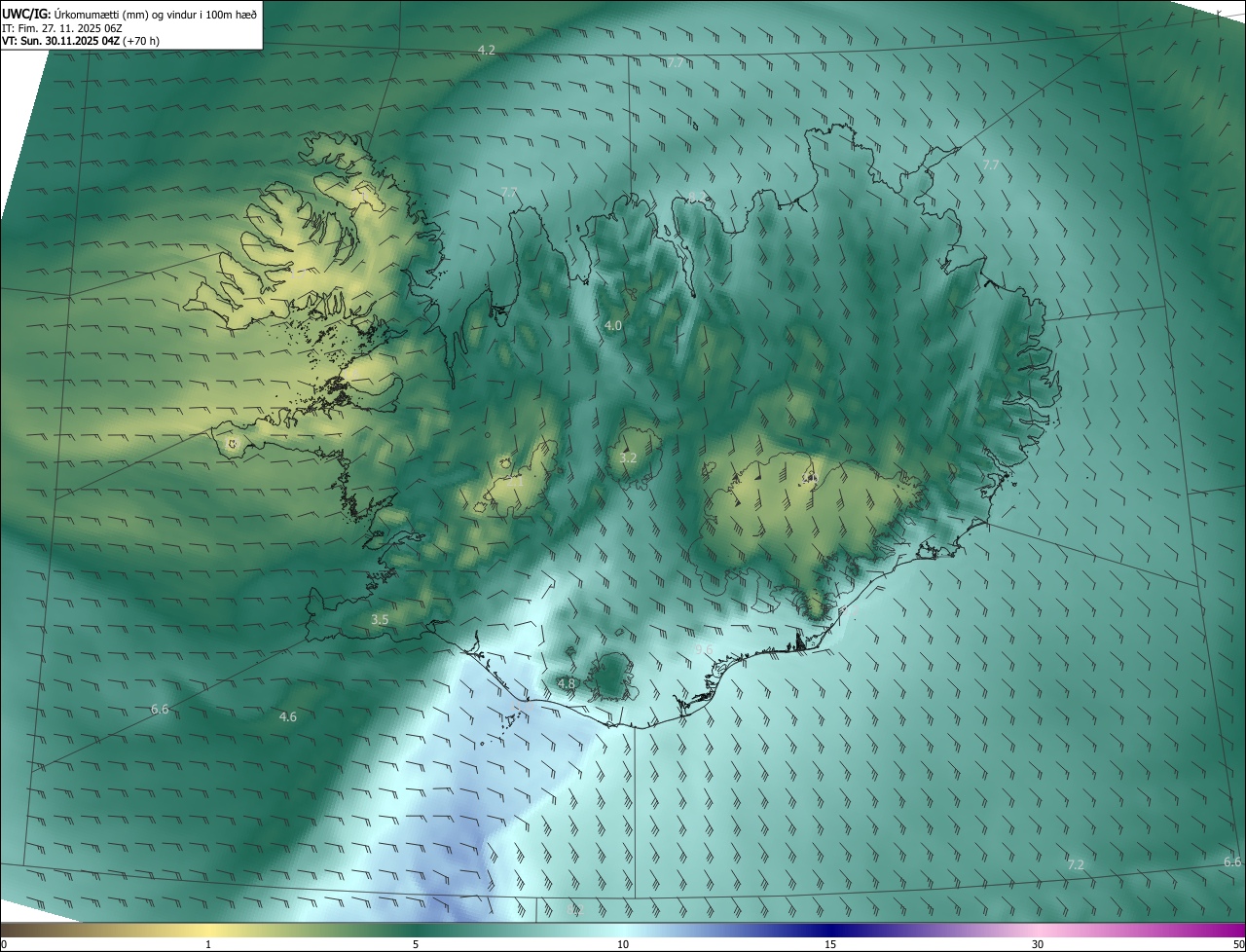Click the initial time line 'IT: Fim. 27. 11. 2025 06Z'
The height and width of the screenshot is (952, 1246).
click(62, 28)
